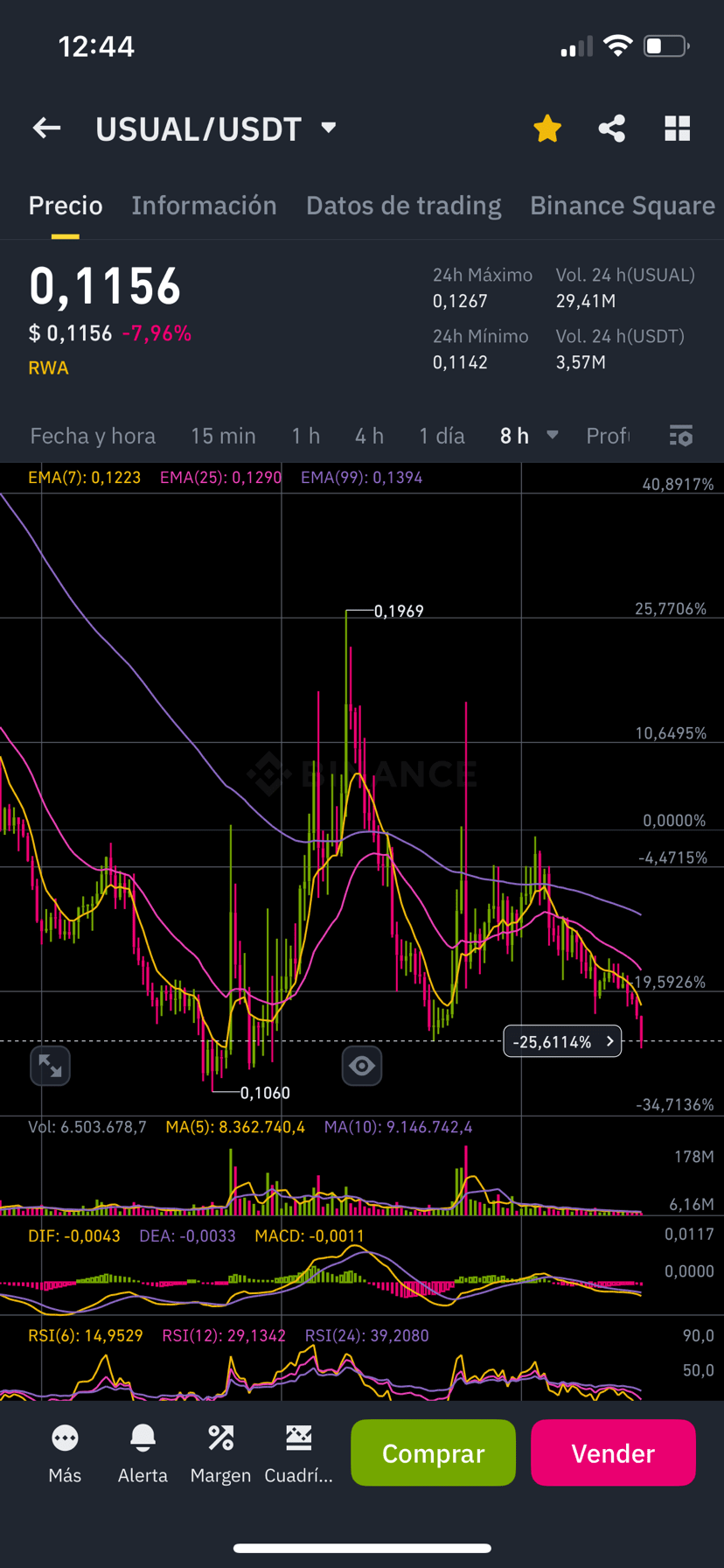The height and width of the screenshot is (1568, 724).
Task: Choose the 4 h interval
Action: (x=369, y=436)
